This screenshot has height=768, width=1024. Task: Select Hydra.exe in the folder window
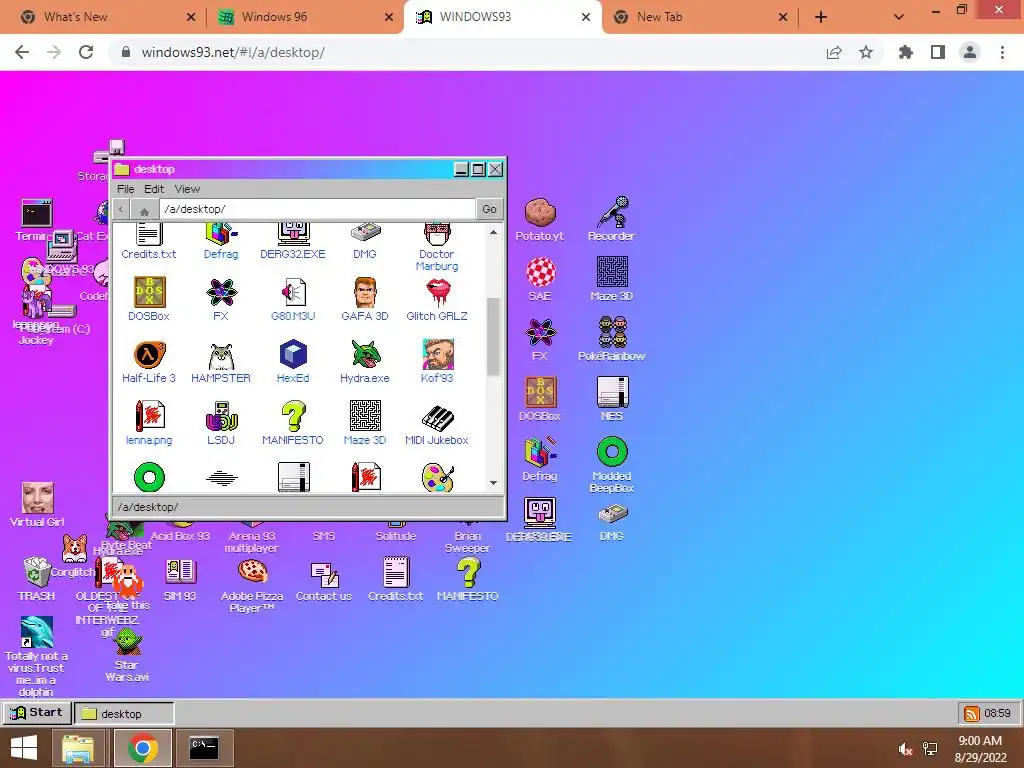point(364,361)
